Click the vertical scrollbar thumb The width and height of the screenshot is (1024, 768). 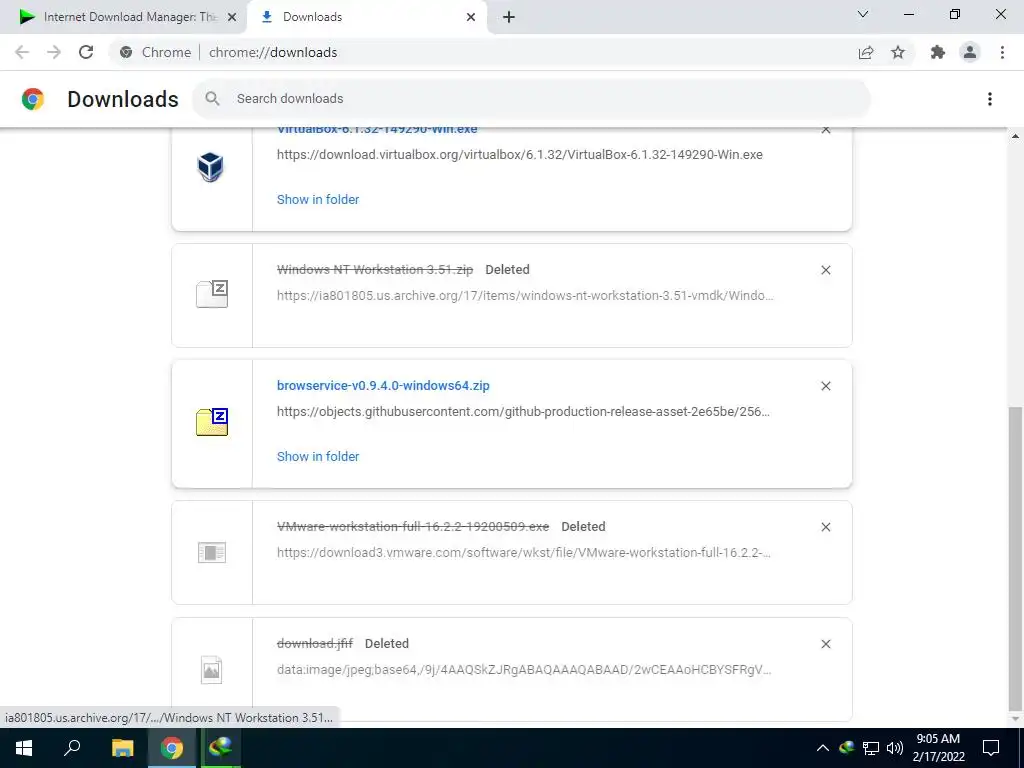tap(1015, 558)
